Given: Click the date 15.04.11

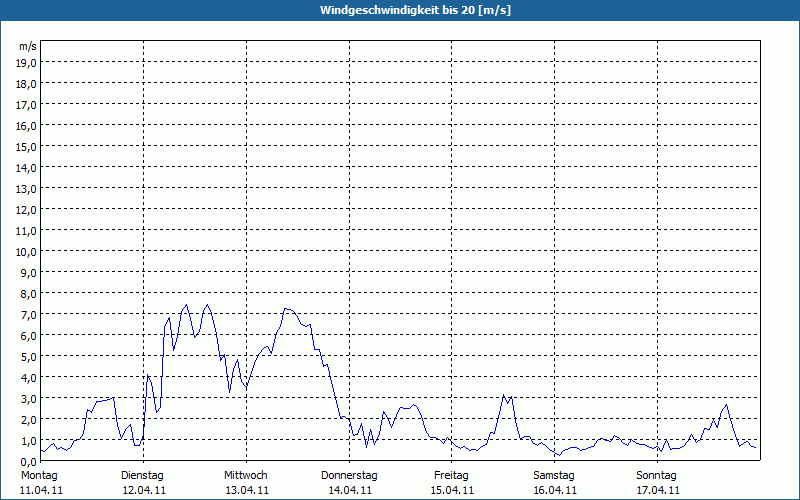Looking at the screenshot, I should [452, 491].
